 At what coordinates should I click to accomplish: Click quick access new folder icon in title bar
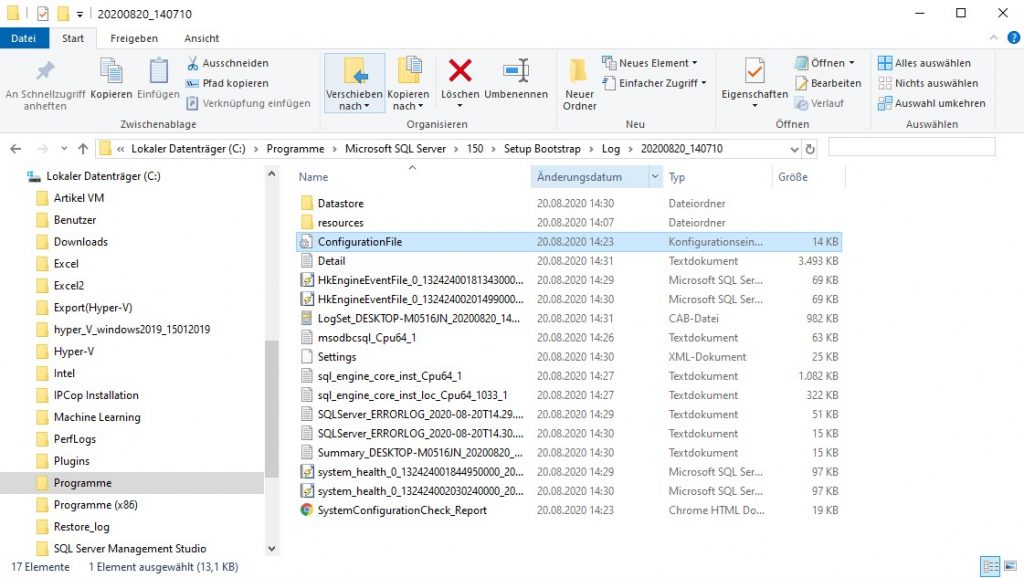point(63,13)
